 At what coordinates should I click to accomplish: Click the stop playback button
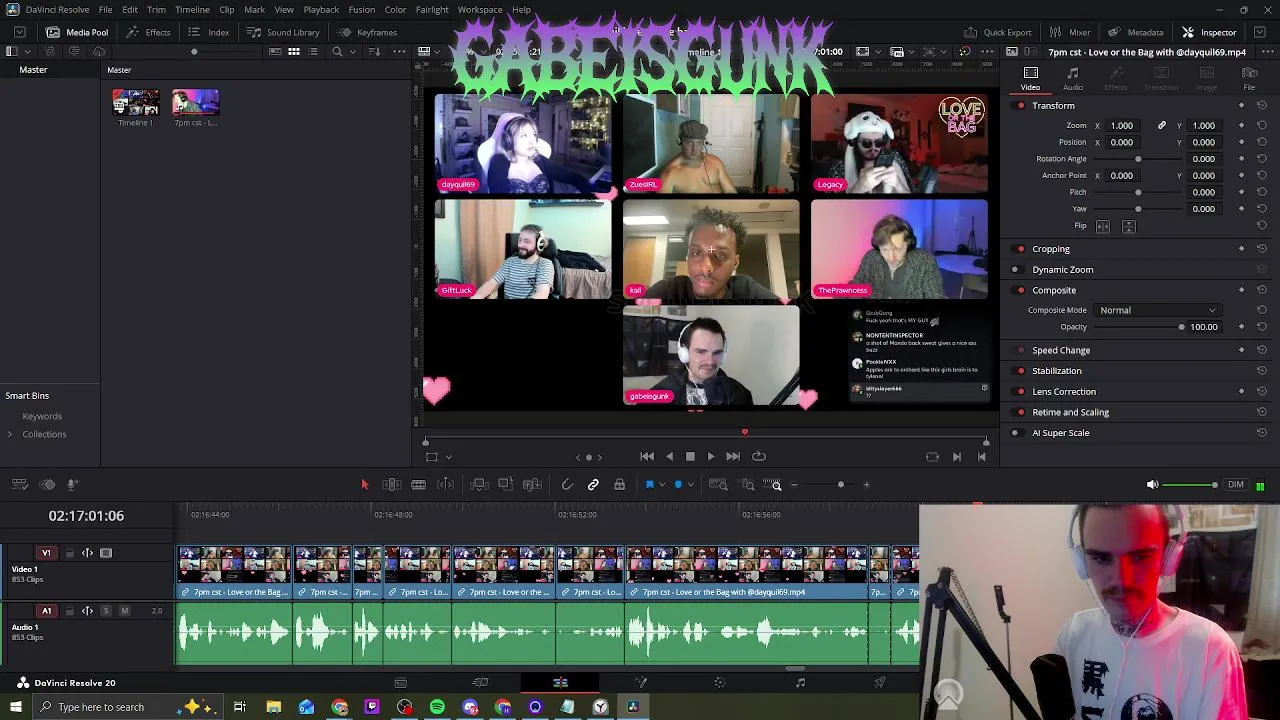pos(690,456)
